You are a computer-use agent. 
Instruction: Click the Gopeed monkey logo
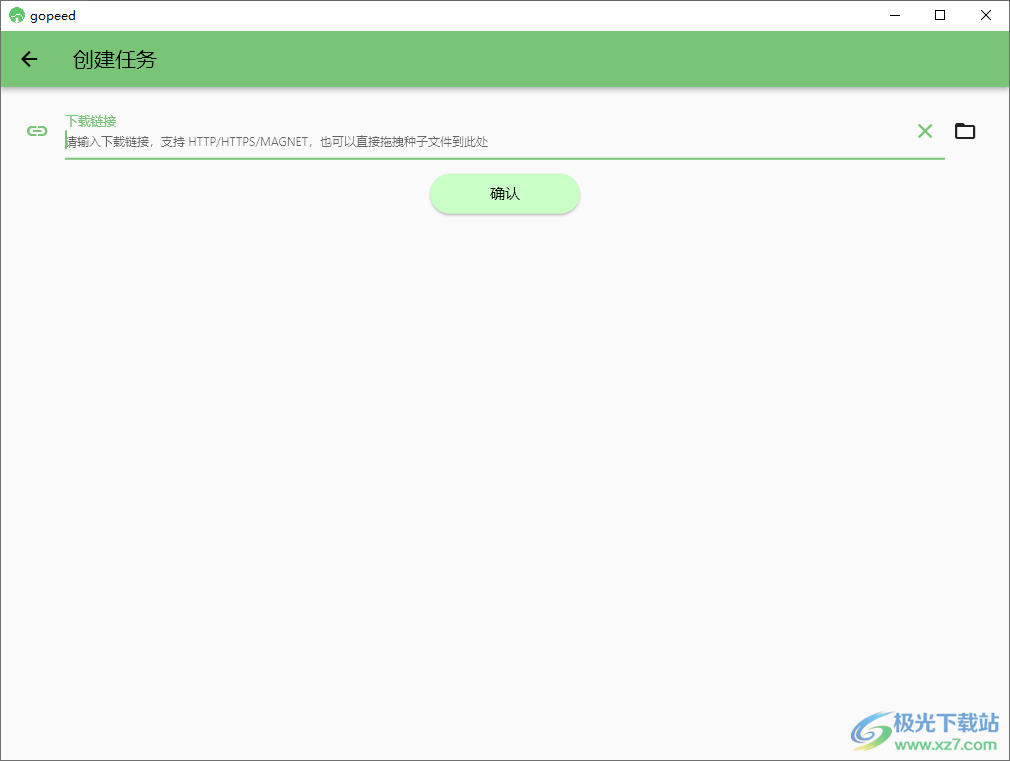point(16,15)
